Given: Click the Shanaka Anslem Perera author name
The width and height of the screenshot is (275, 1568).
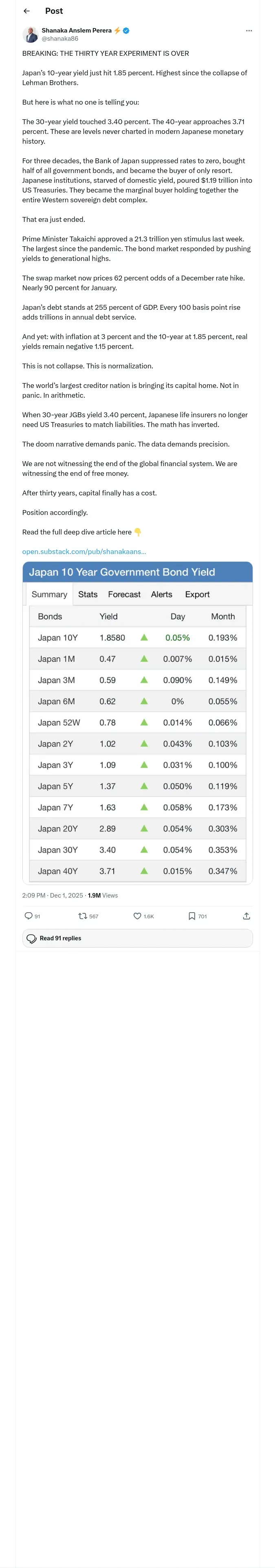Looking at the screenshot, I should 76,30.
